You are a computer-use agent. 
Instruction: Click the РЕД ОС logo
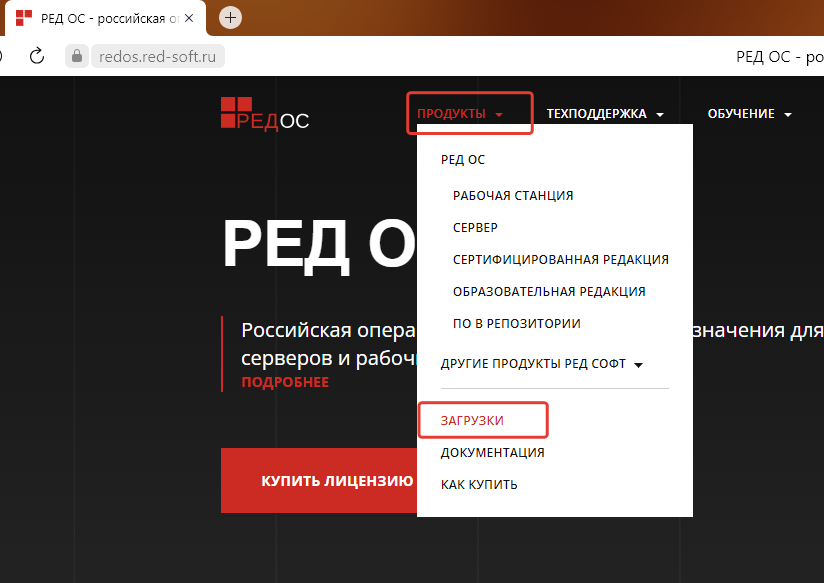(x=265, y=114)
